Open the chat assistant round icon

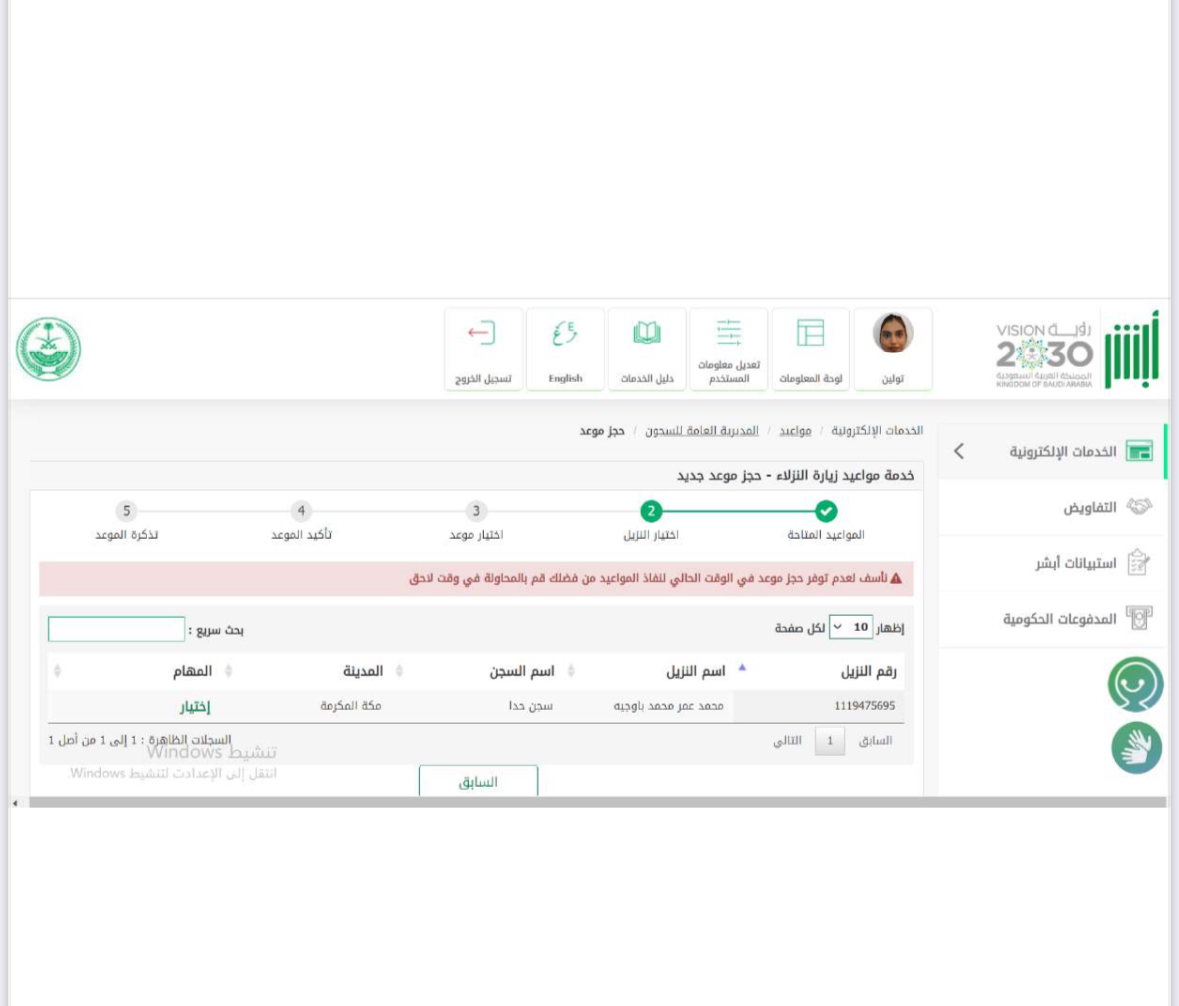point(1135,684)
